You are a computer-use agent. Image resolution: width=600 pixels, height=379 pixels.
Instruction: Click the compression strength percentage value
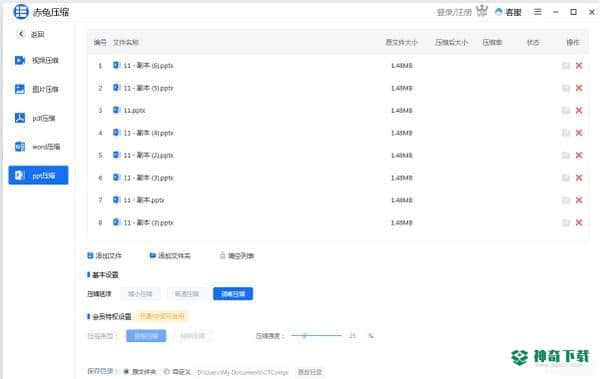tap(352, 336)
